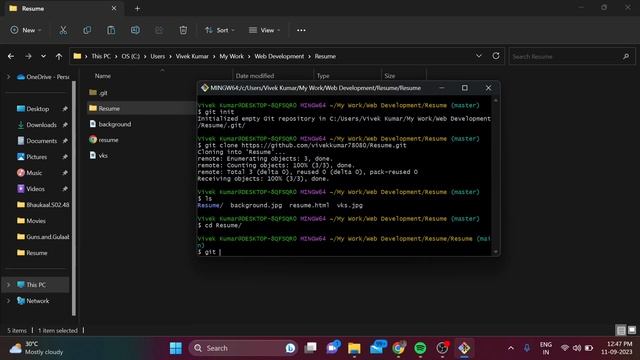Open a new File Explorer tab
640x360 pixels.
pyautogui.click(x=138, y=8)
